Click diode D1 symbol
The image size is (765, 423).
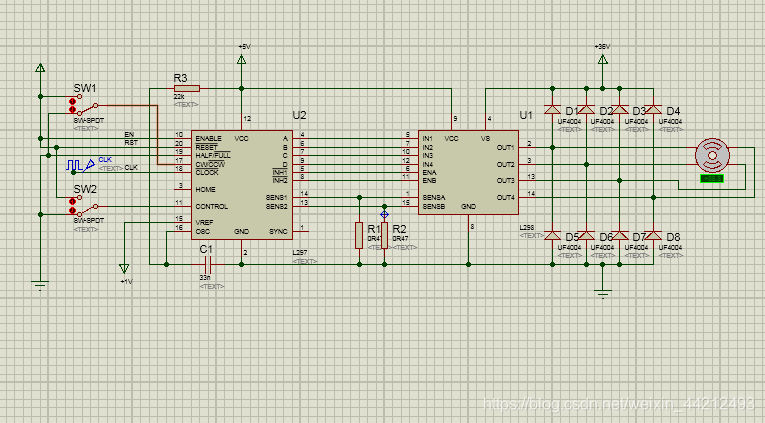pos(552,110)
